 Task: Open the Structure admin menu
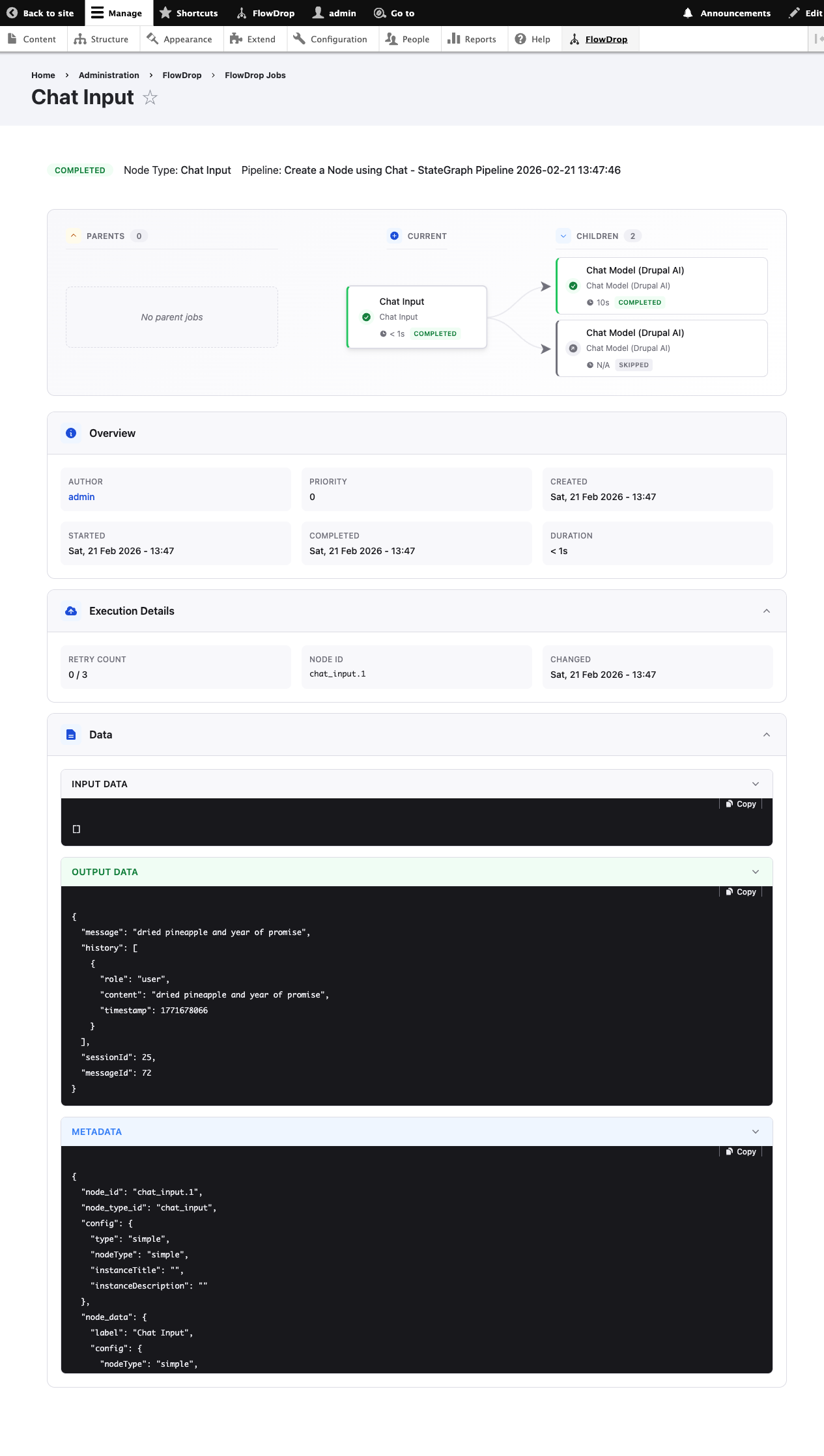coord(102,39)
